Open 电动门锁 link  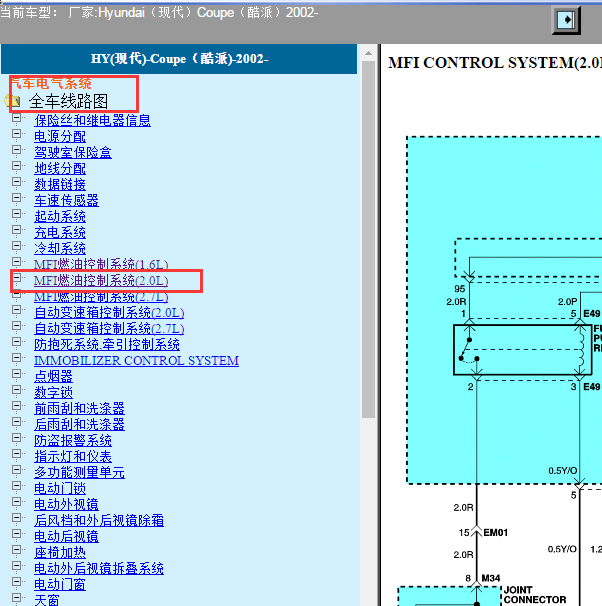(x=60, y=489)
